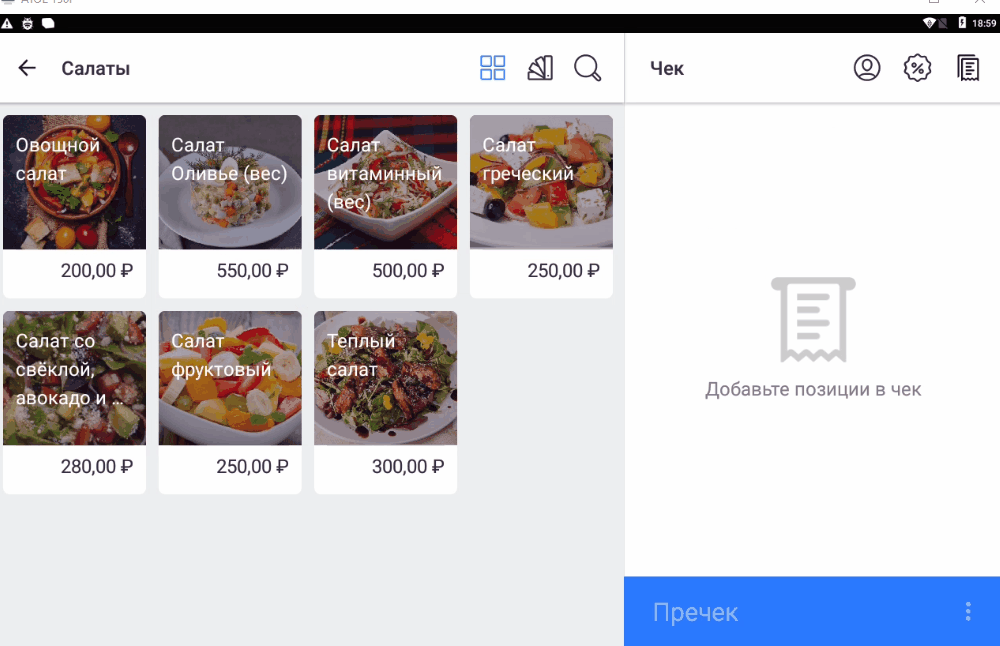The image size is (1000, 646).
Task: Click the 550,00 ₽ price label
Action: [x=253, y=271]
